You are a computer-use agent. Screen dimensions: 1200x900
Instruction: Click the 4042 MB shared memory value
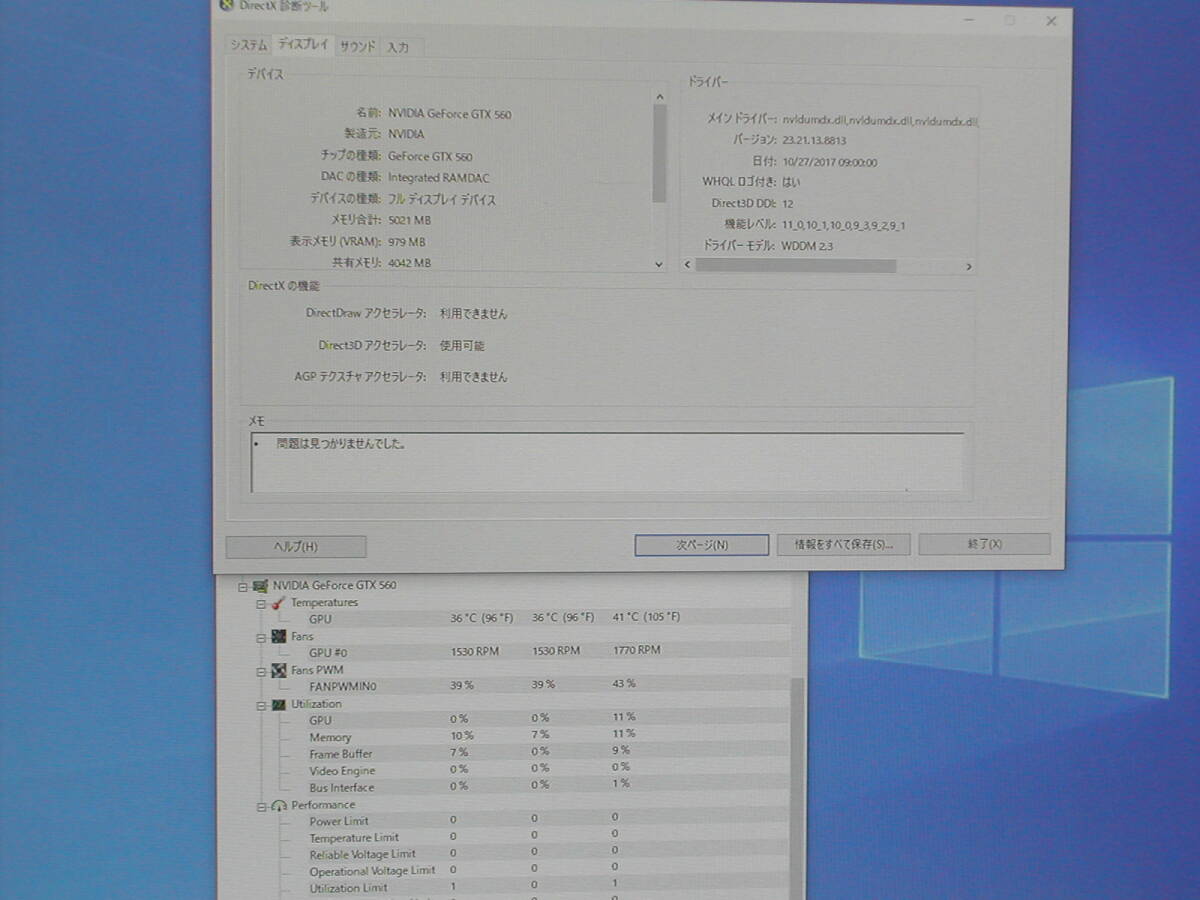click(409, 263)
